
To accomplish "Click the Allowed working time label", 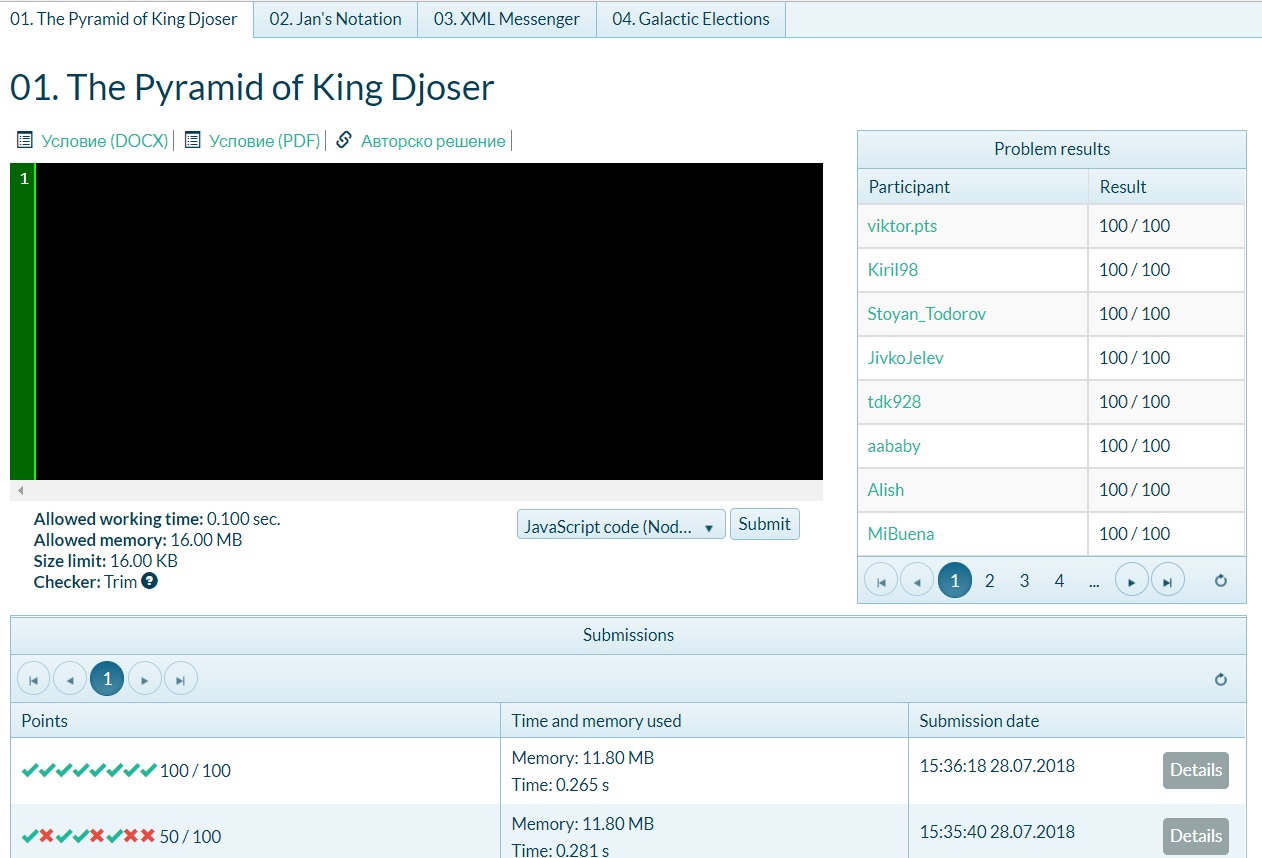I will (118, 519).
